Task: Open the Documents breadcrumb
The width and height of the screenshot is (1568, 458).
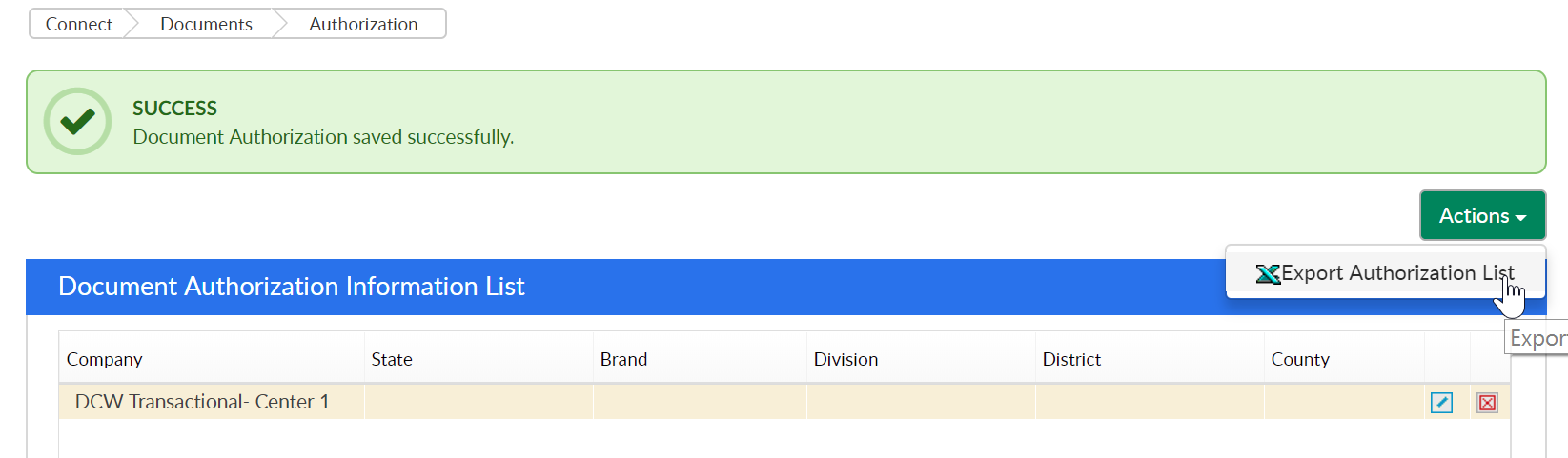Action: coord(206,24)
